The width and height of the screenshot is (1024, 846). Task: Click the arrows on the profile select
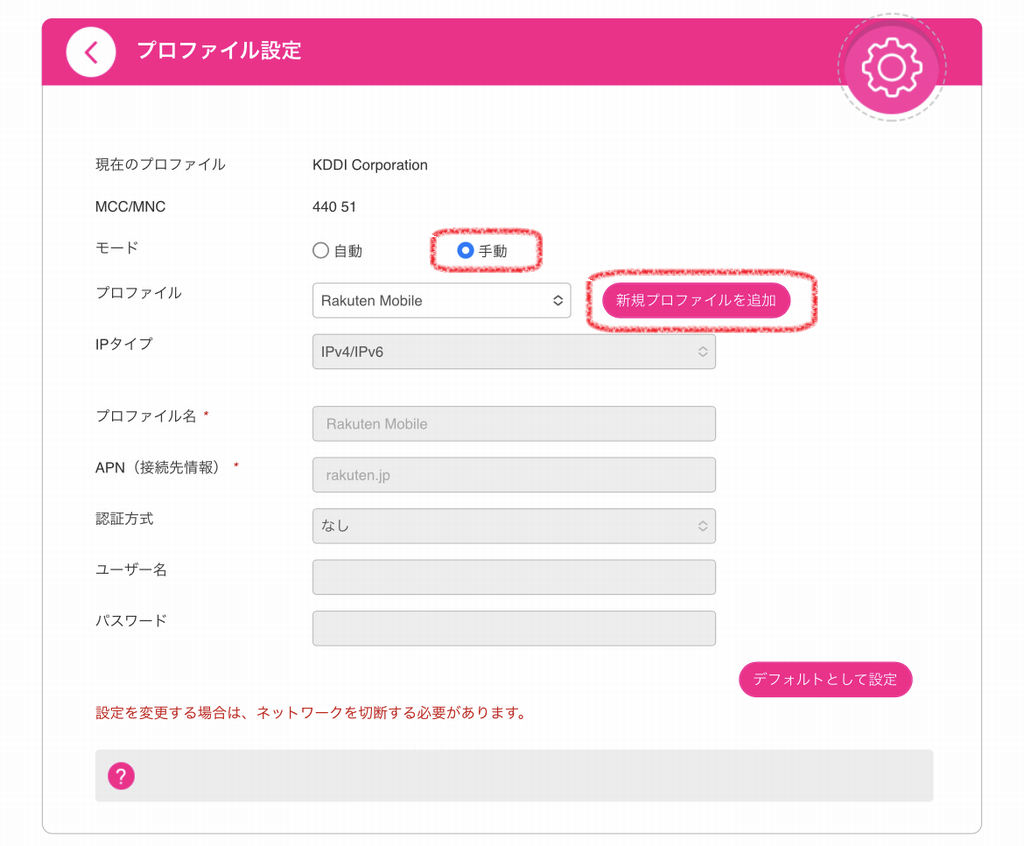[558, 301]
